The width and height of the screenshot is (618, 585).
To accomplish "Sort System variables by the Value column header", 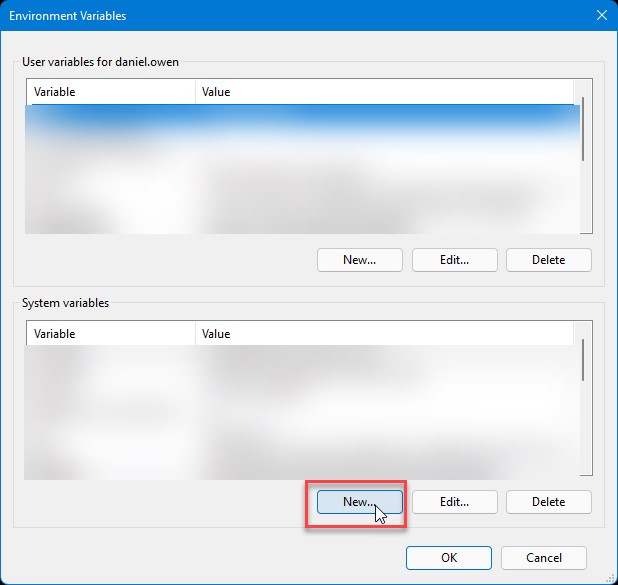I will (x=384, y=334).
